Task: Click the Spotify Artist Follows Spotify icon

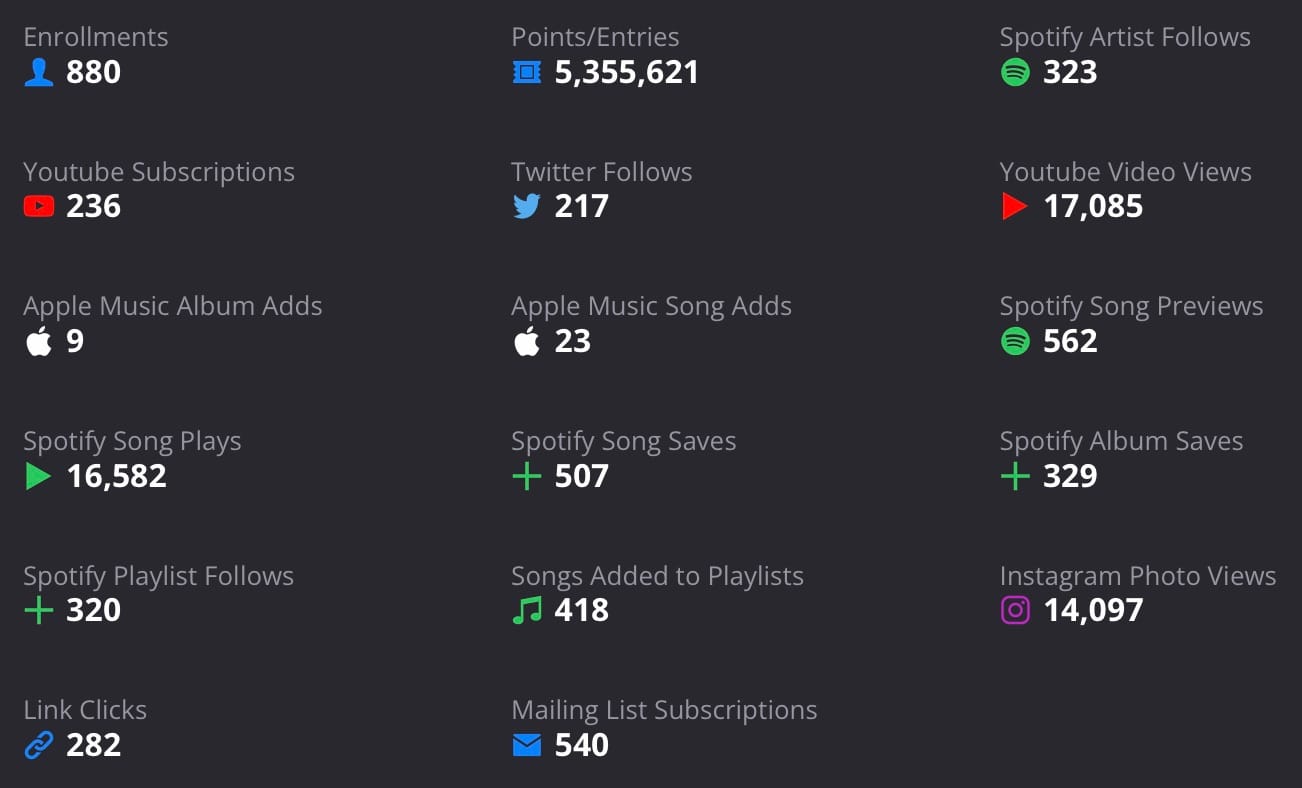Action: pyautogui.click(x=1015, y=71)
